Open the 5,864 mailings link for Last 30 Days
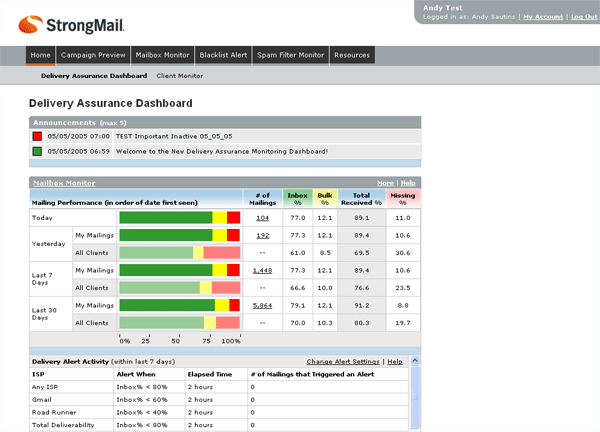 click(x=262, y=306)
